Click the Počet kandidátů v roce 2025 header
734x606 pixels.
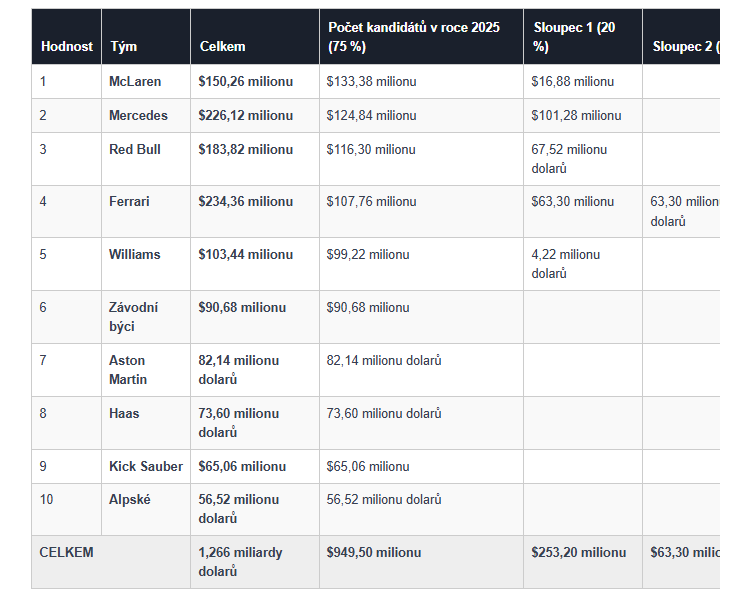coord(414,37)
